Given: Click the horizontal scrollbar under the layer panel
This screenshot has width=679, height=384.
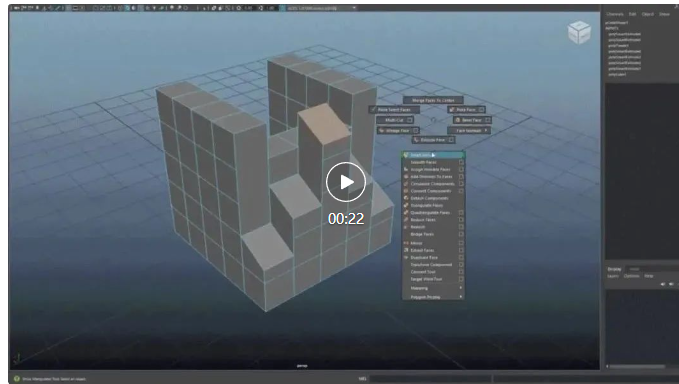Looking at the screenshot, I should point(637,367).
